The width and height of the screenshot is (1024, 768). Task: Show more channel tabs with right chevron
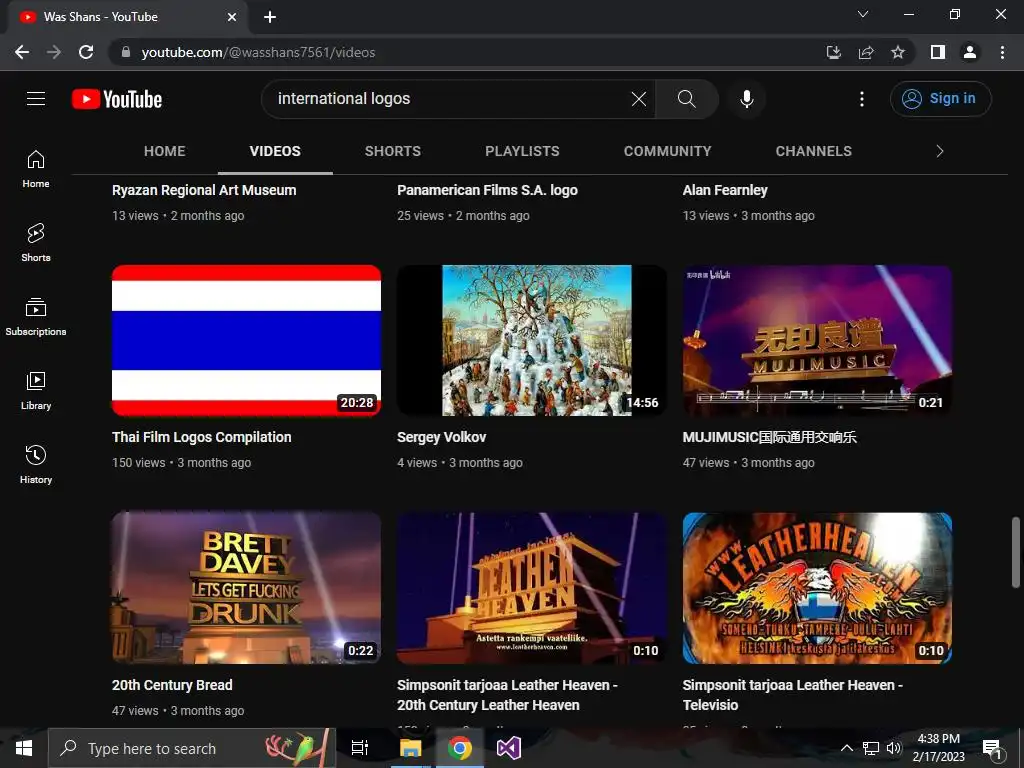pyautogui.click(x=940, y=152)
